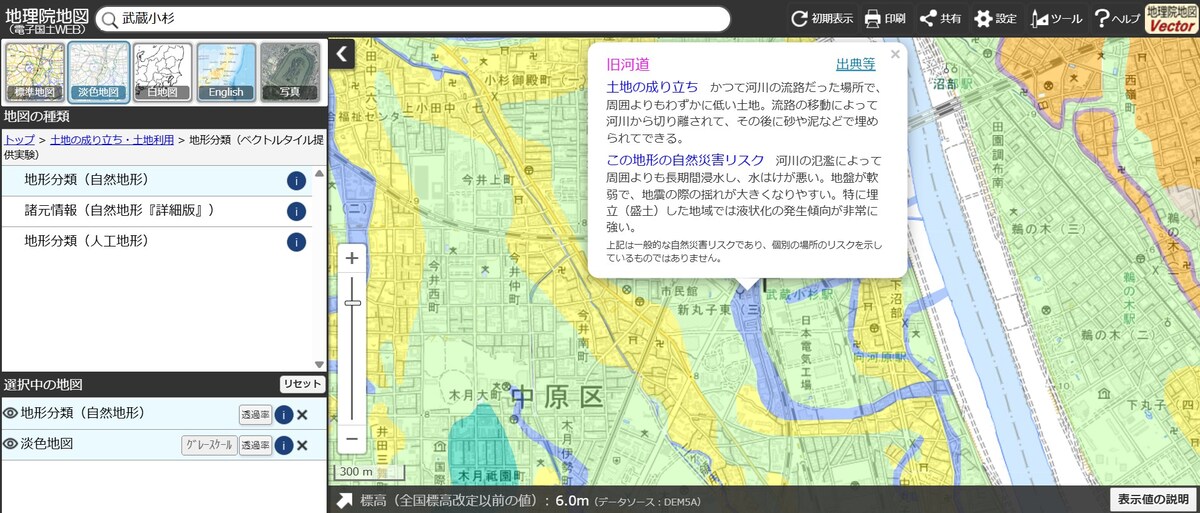Show info for selected 地形分類（自然地形） layer
This screenshot has height=513, width=1200.
pyautogui.click(x=284, y=414)
